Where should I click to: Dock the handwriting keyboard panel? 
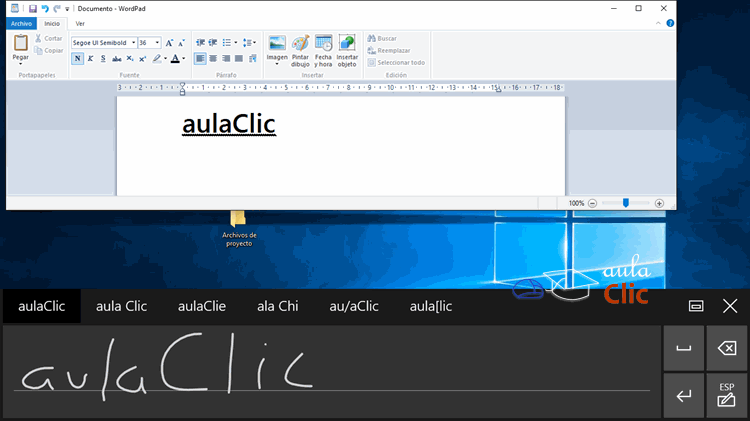tap(696, 306)
